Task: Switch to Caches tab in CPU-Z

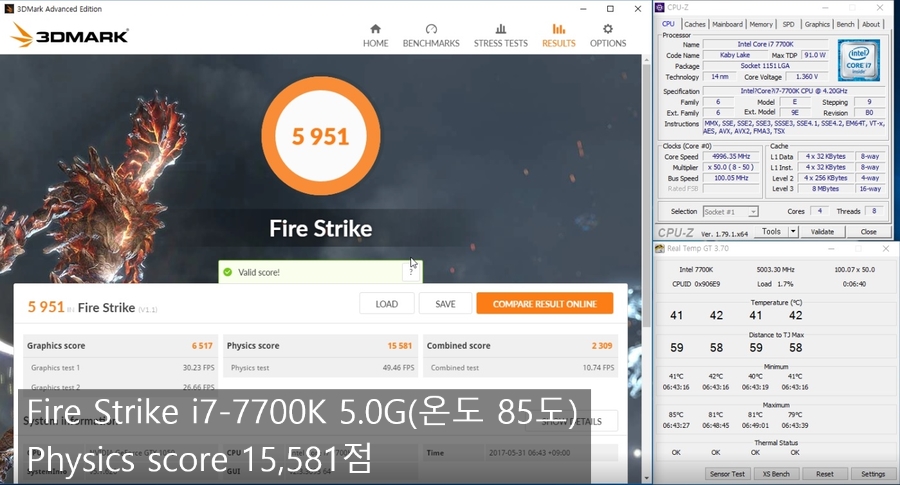Action: pos(695,24)
